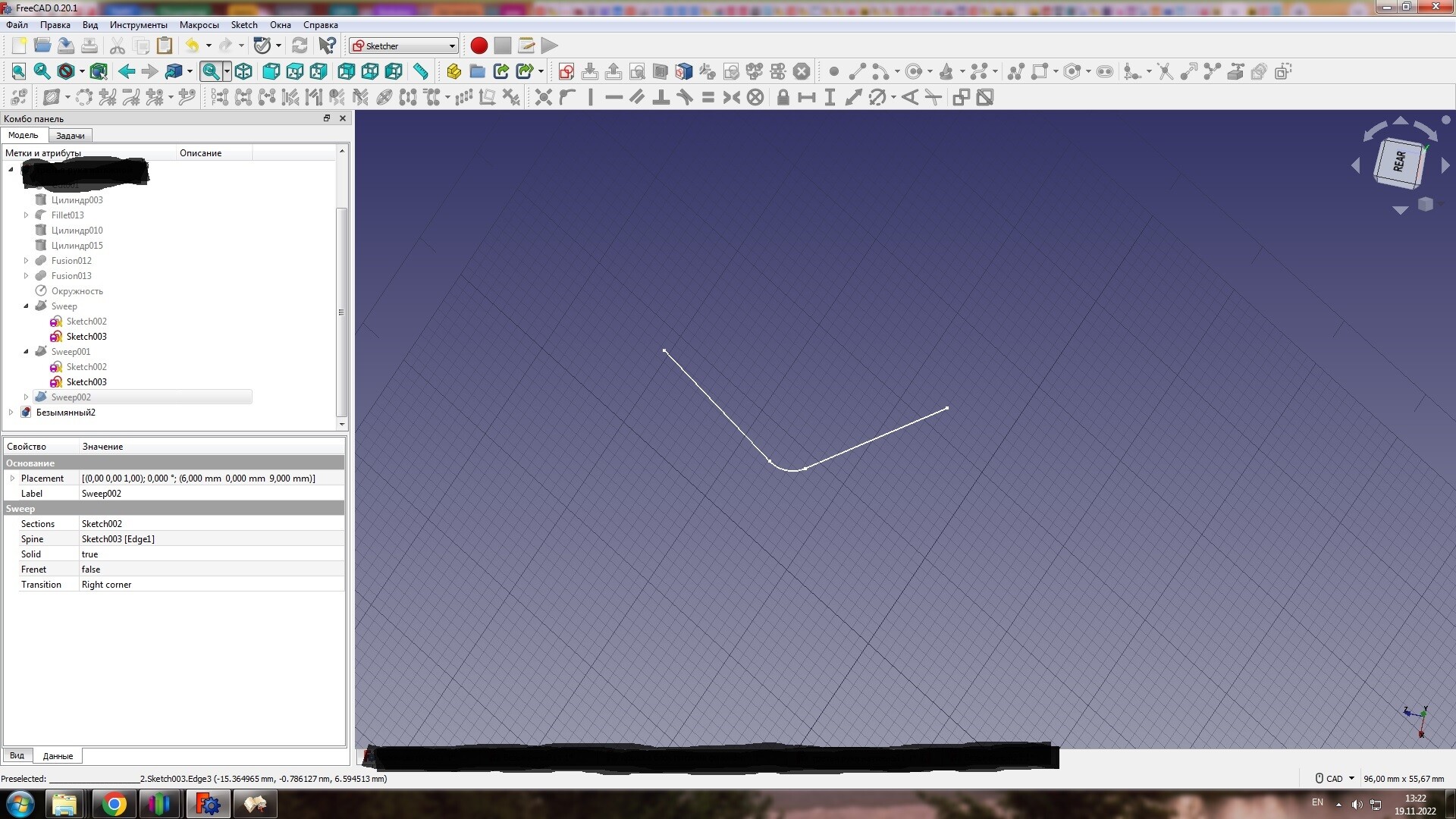This screenshot has width=1456, height=819.
Task: Switch to the Вид properties tab
Action: pos(17,756)
